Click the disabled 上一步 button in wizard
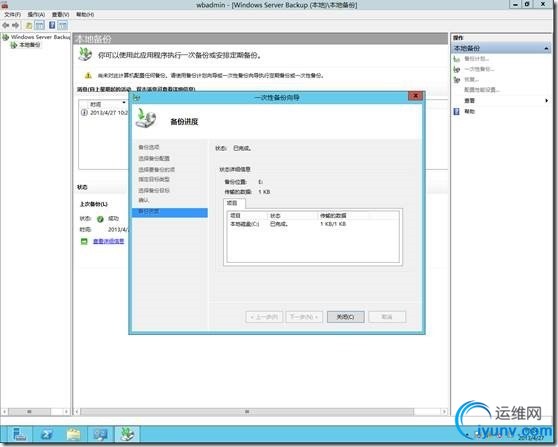This screenshot has height=447, width=558. click(x=264, y=317)
